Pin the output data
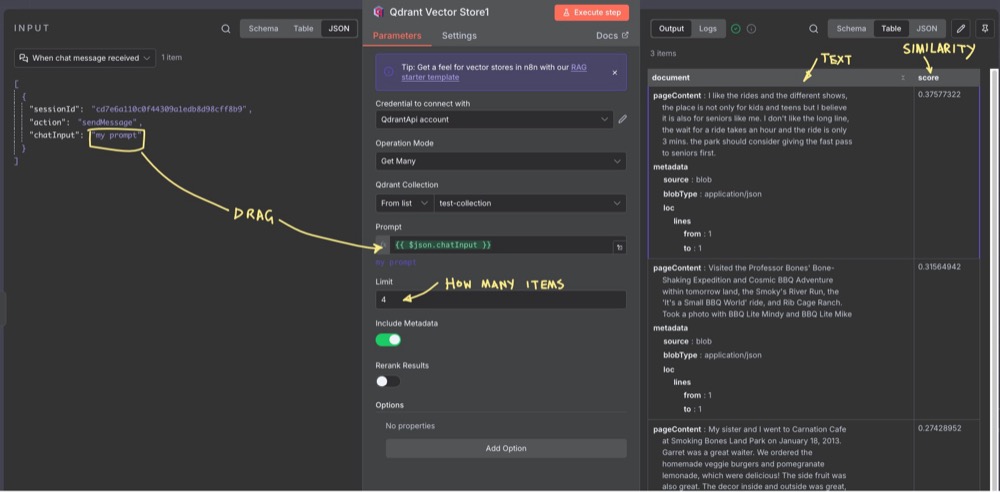This screenshot has width=1000, height=492. pyautogui.click(x=985, y=29)
